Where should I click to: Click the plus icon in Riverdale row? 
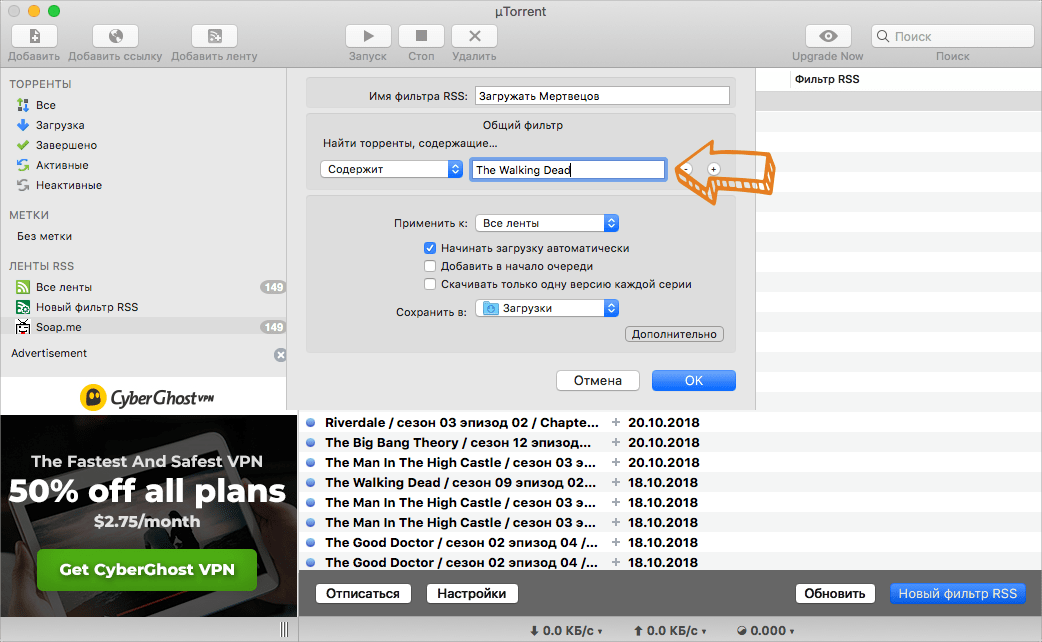pos(616,423)
